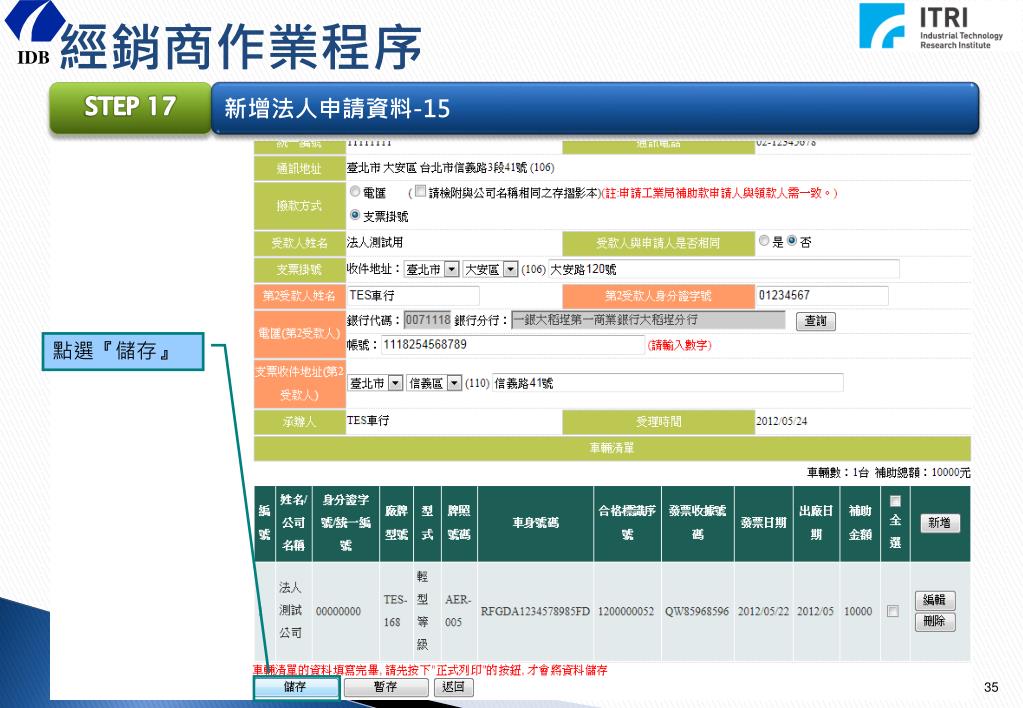The height and width of the screenshot is (708, 1023).
Task: Check the vehicle row checkbox for RFGDA1234578985FD
Action: tap(893, 611)
